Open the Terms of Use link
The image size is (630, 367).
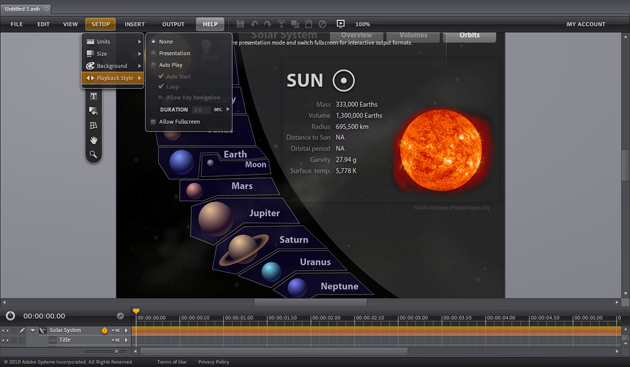pos(172,362)
